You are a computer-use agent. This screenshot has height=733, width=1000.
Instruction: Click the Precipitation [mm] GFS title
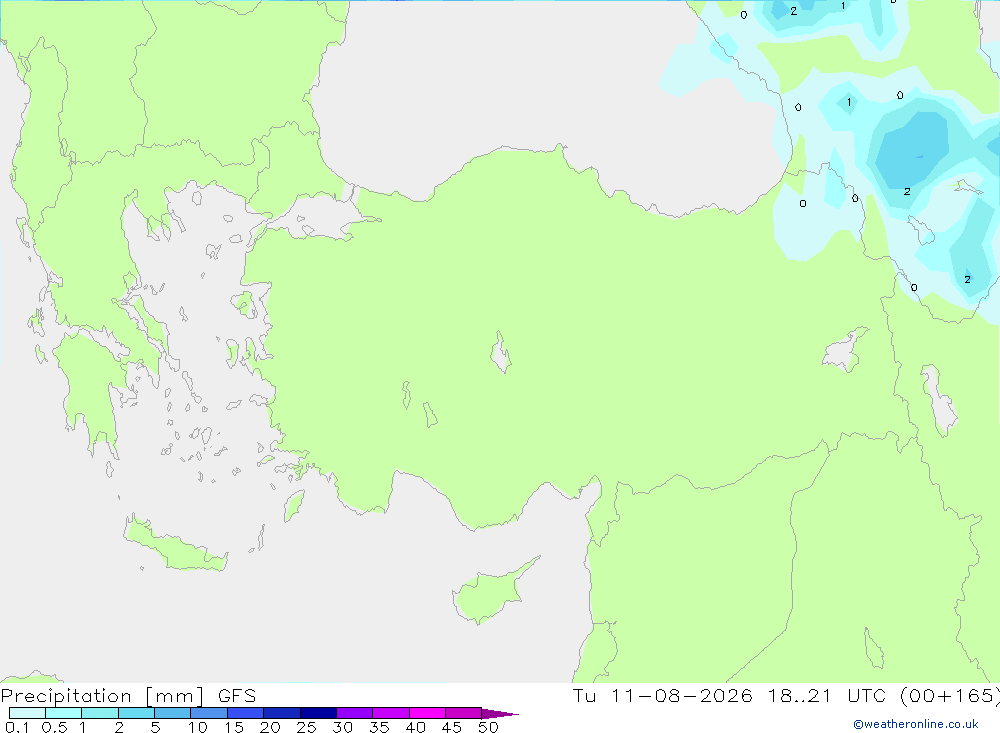tap(128, 696)
